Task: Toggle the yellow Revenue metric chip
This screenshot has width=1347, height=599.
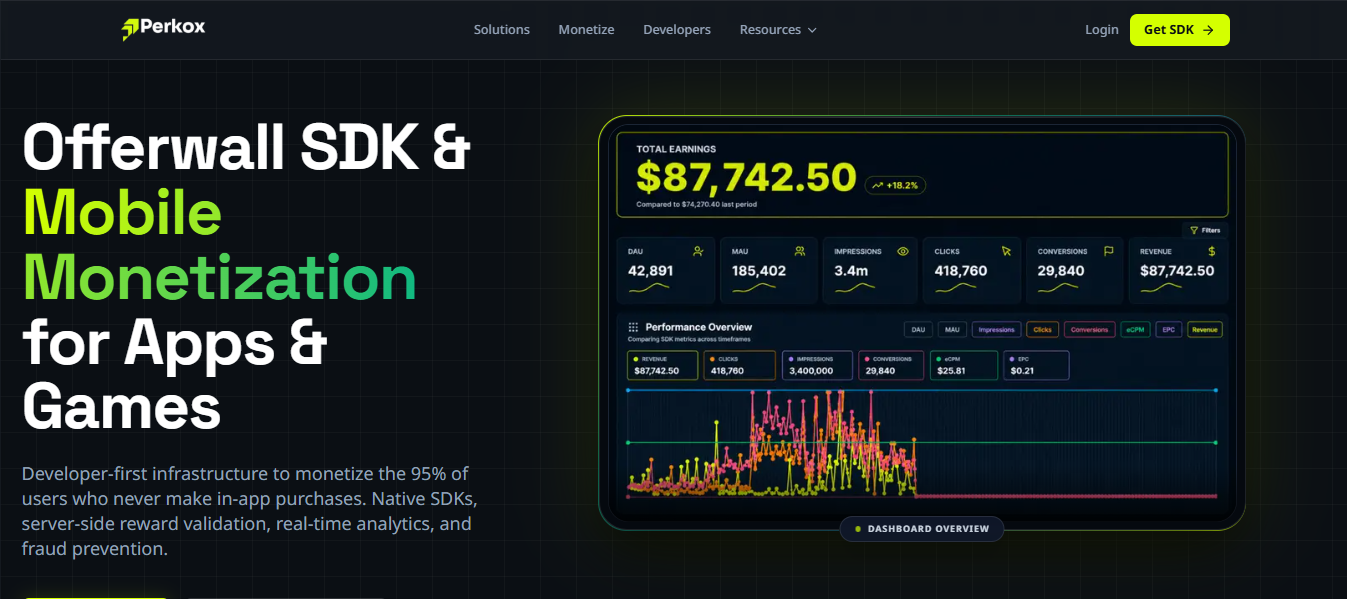Action: [x=1204, y=329]
